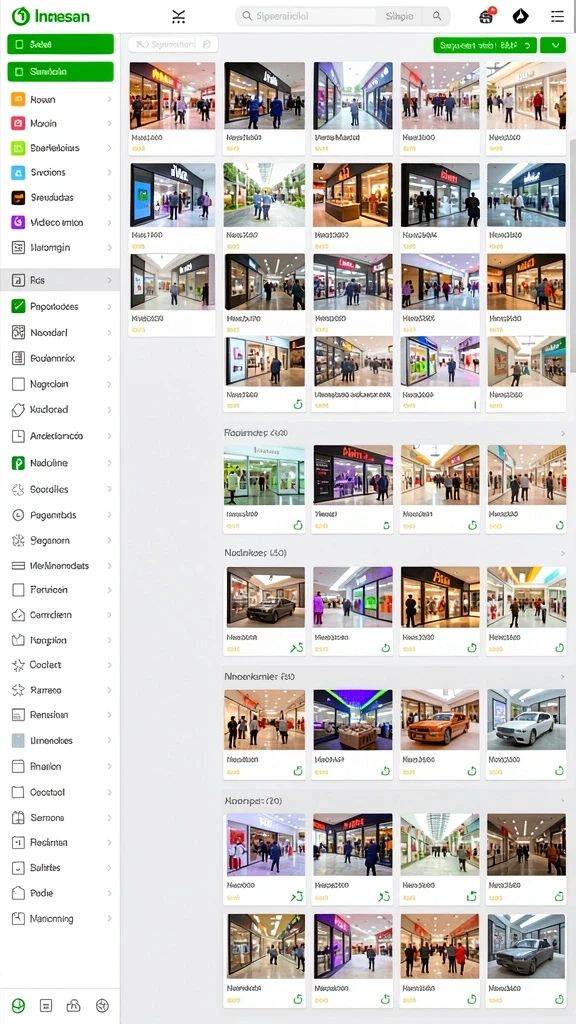This screenshot has width=576, height=1024.
Task: Open the gift basket icon with red badge
Action: point(486,16)
